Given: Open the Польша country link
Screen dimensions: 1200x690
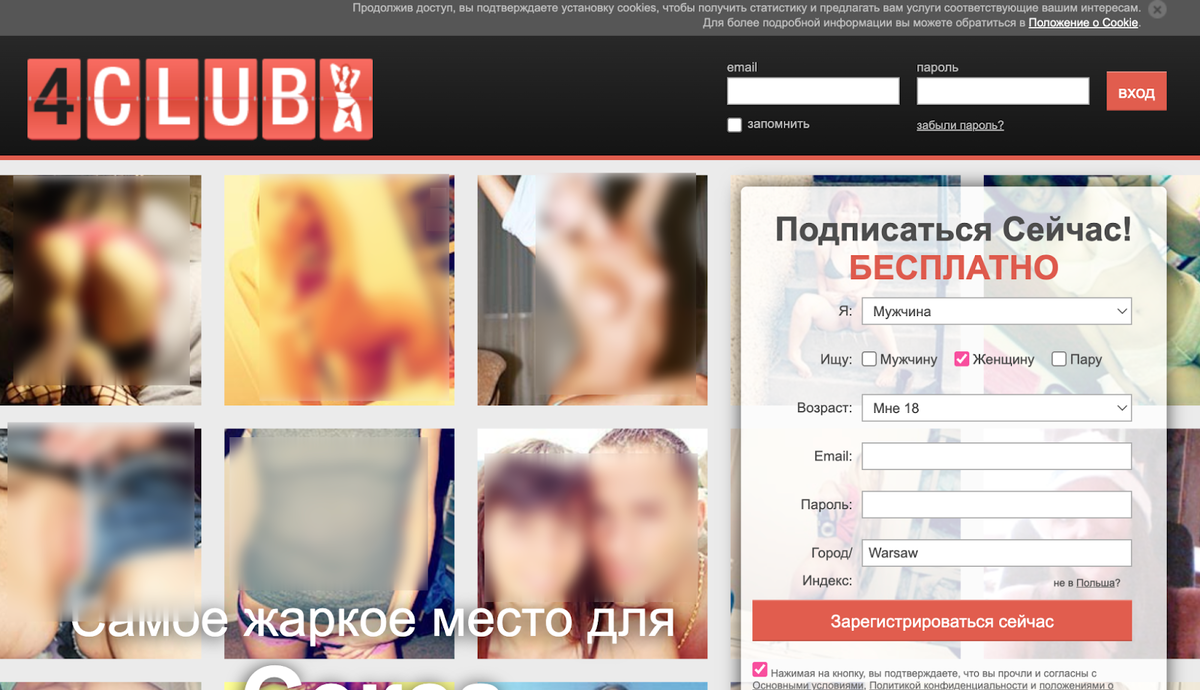Looking at the screenshot, I should (x=1095, y=583).
